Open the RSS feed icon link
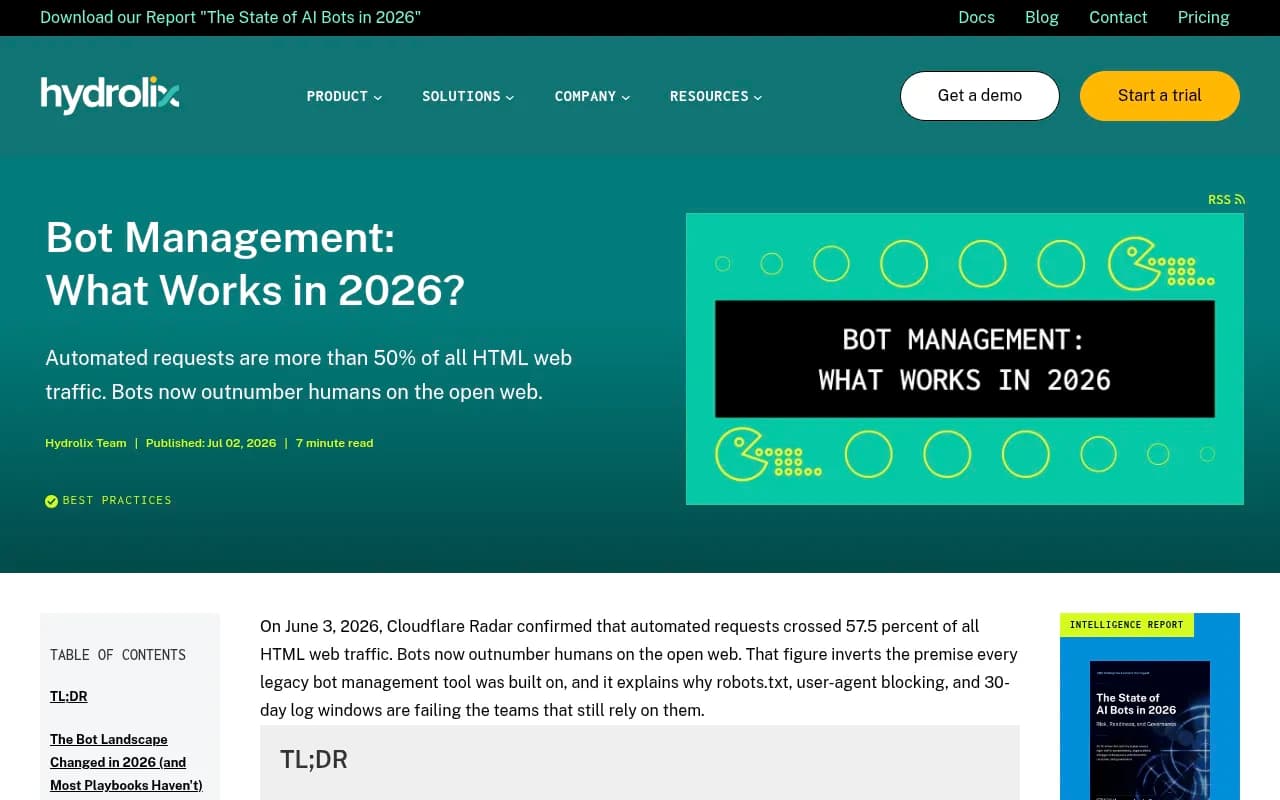This screenshot has width=1280, height=800. click(x=1226, y=200)
